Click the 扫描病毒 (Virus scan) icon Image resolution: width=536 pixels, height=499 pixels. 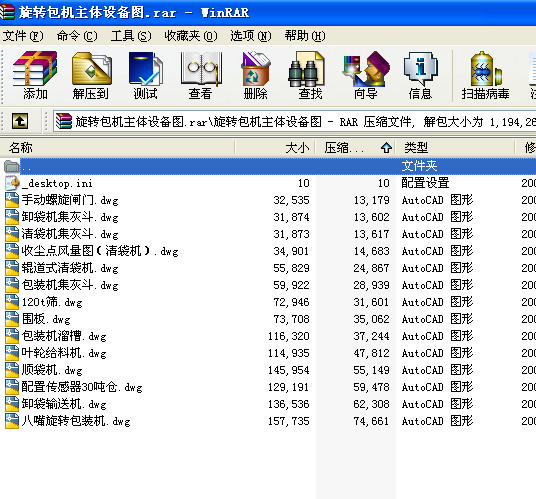click(x=486, y=69)
